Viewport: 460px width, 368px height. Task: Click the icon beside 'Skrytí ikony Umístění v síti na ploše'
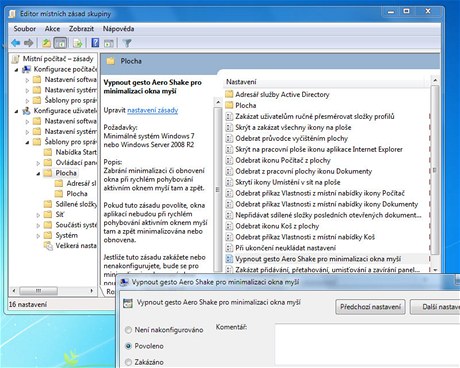pyautogui.click(x=229, y=182)
